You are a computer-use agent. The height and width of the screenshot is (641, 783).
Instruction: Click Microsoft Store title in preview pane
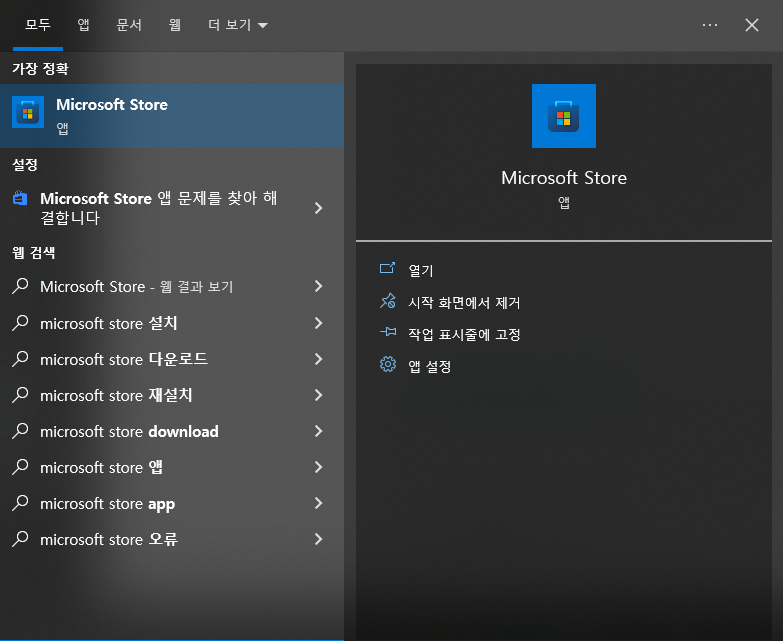point(564,178)
